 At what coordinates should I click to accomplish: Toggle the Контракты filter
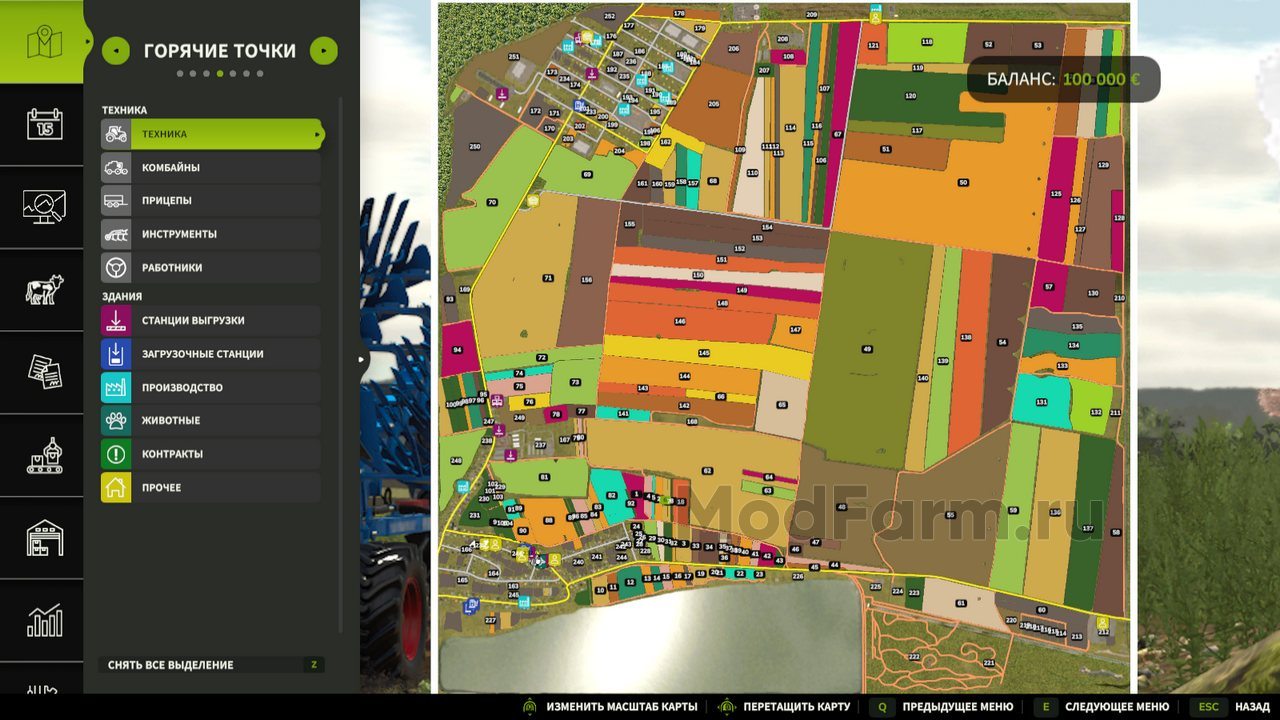click(x=211, y=454)
